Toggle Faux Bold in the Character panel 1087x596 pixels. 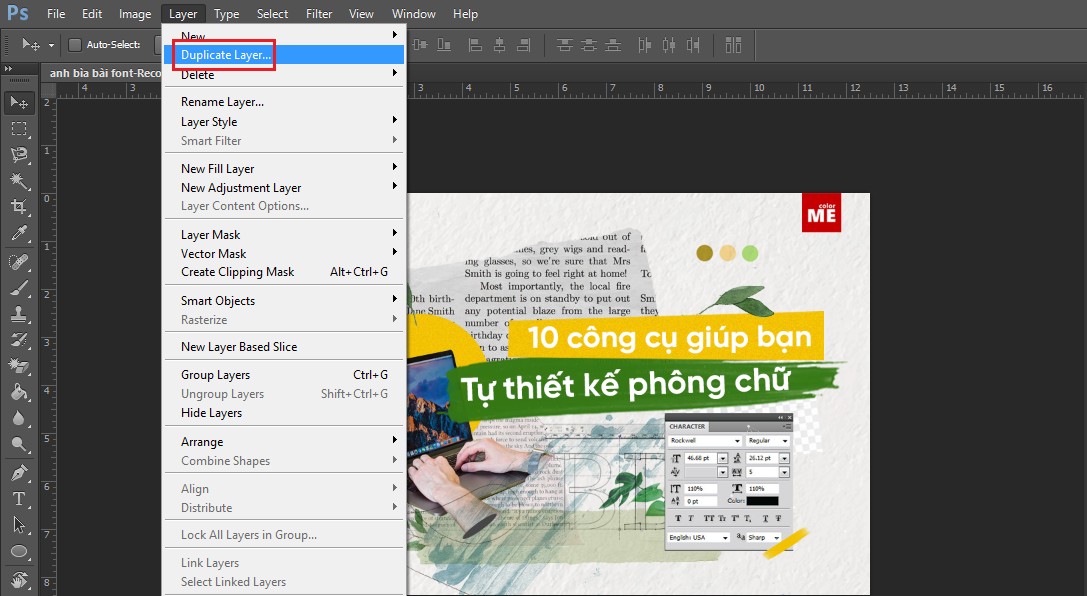pos(679,518)
